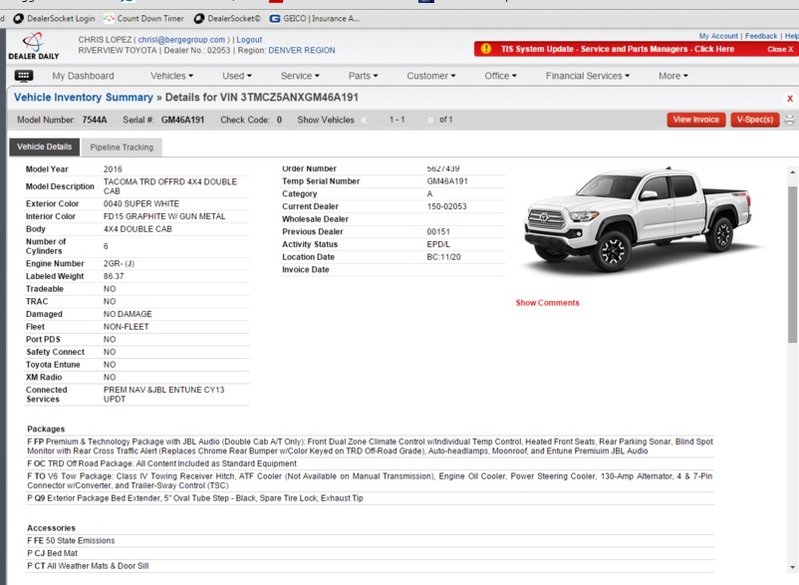The height and width of the screenshot is (585, 799).
Task: Click the Dealer Daily logo
Action: 34,46
